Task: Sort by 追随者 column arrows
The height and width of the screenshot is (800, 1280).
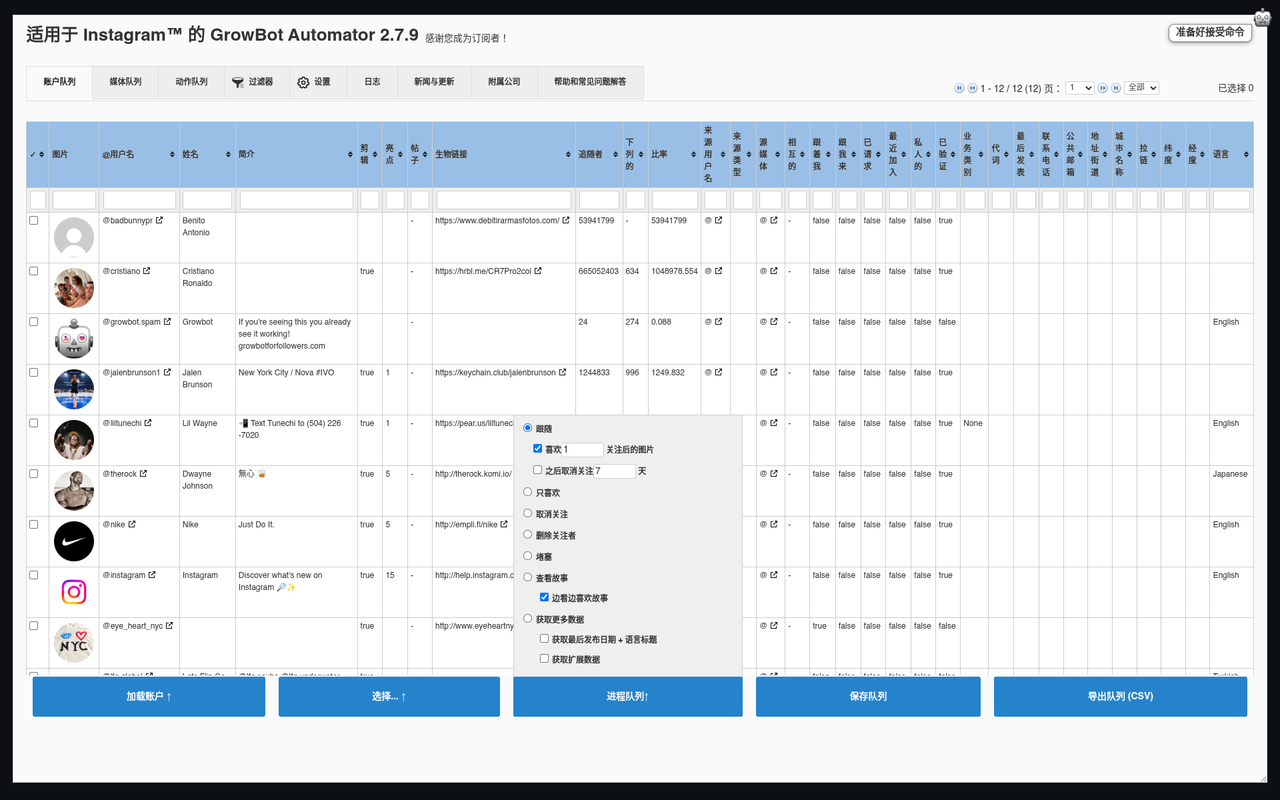Action: (x=616, y=155)
